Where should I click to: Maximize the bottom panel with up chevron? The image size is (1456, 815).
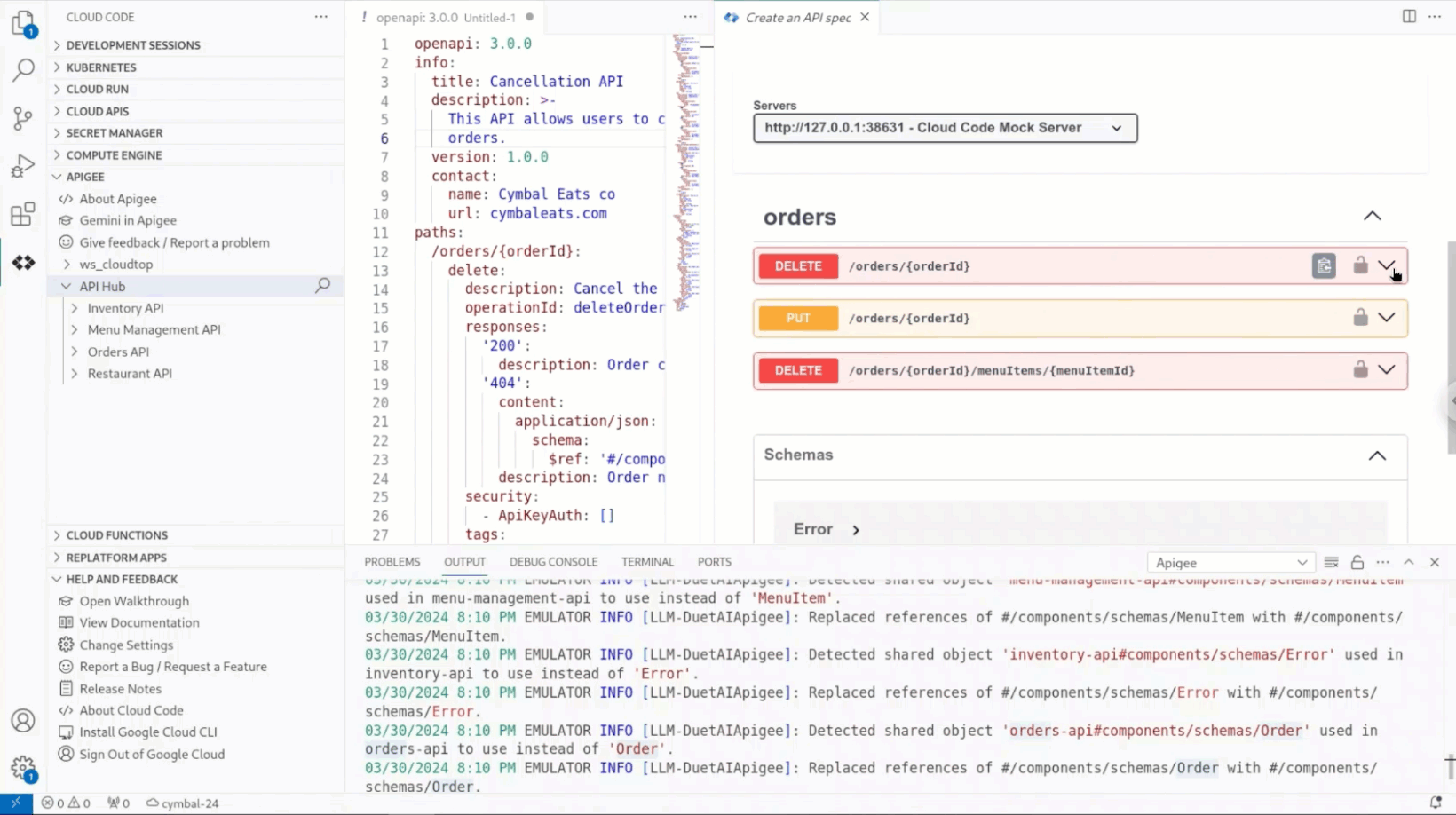coord(1409,563)
